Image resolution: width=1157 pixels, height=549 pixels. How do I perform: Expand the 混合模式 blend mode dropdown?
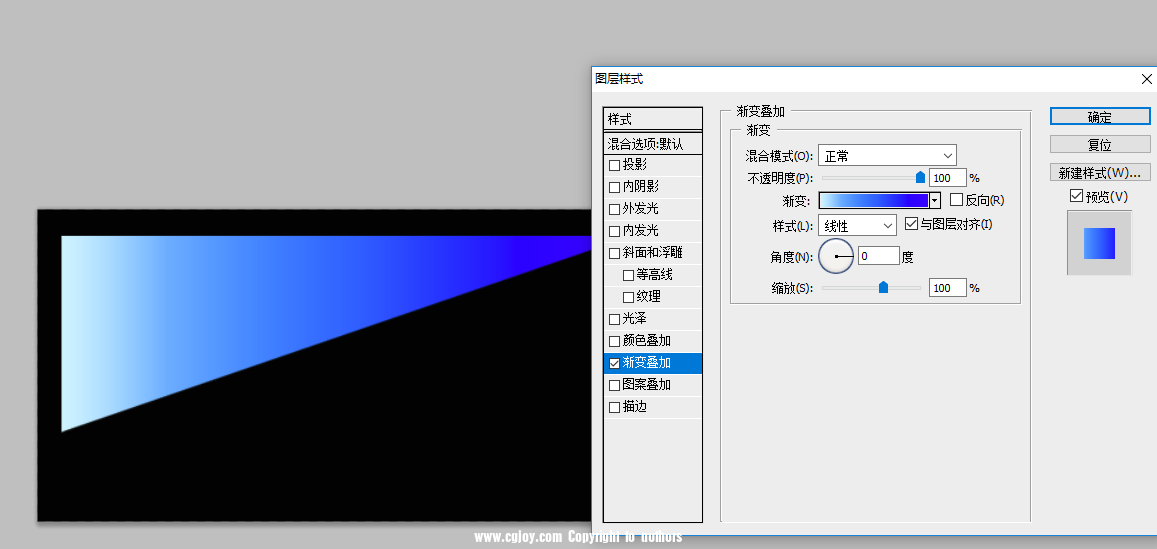[x=887, y=155]
